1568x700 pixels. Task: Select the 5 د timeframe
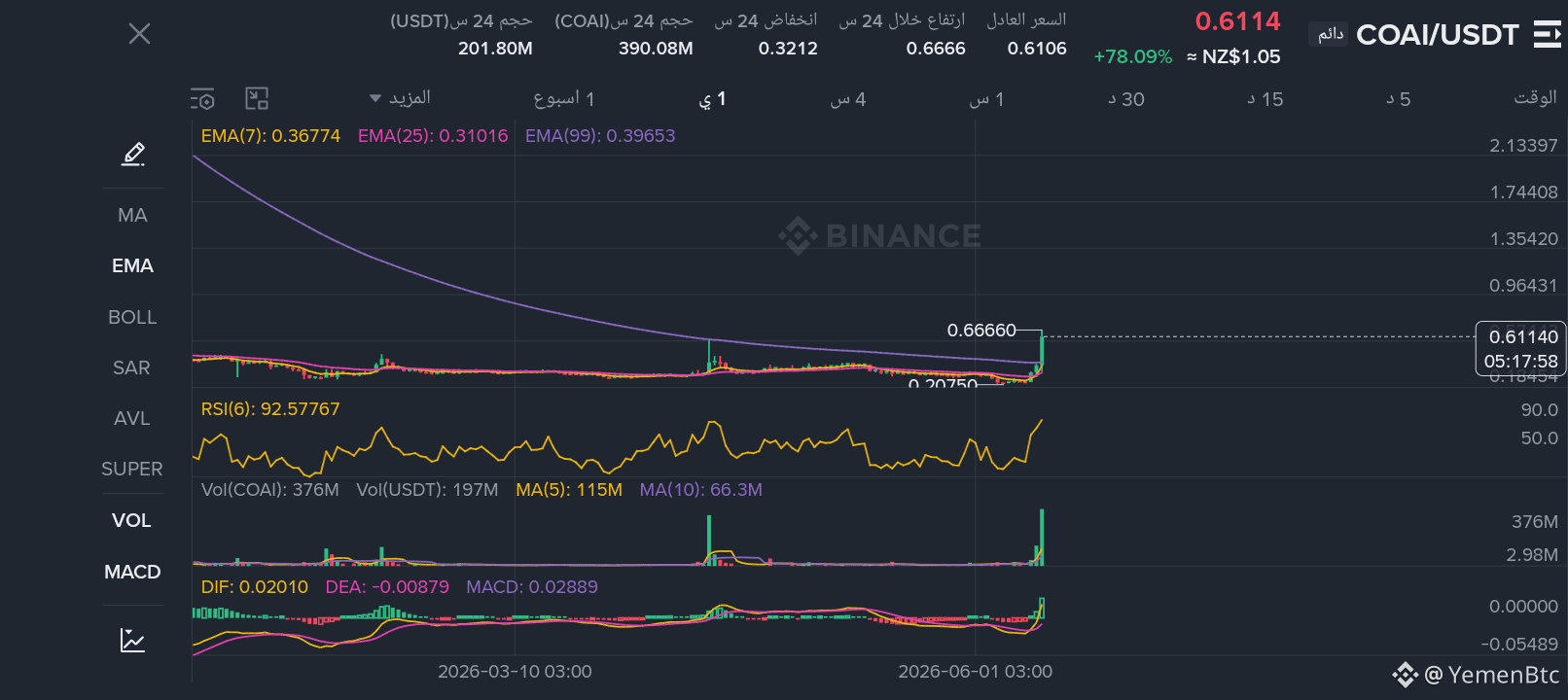[1399, 99]
